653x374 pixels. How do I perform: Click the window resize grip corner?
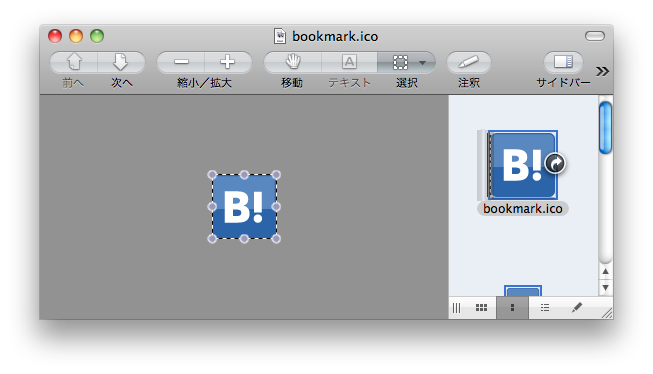(x=607, y=313)
